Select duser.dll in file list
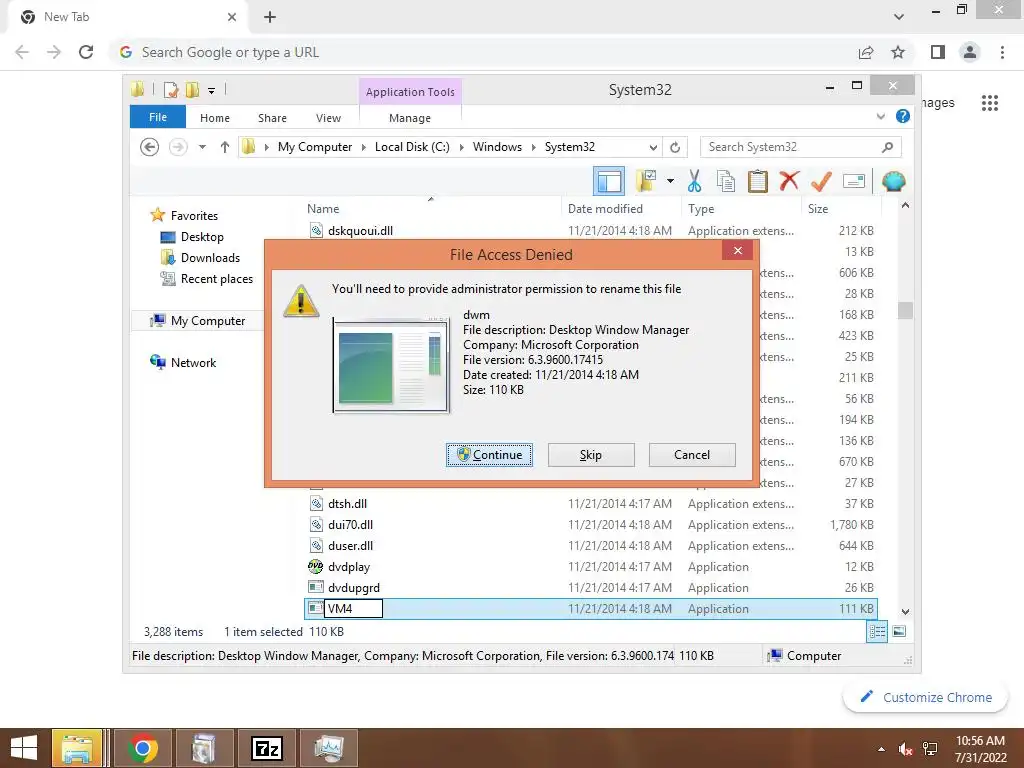Image resolution: width=1024 pixels, height=768 pixels. pos(350,545)
